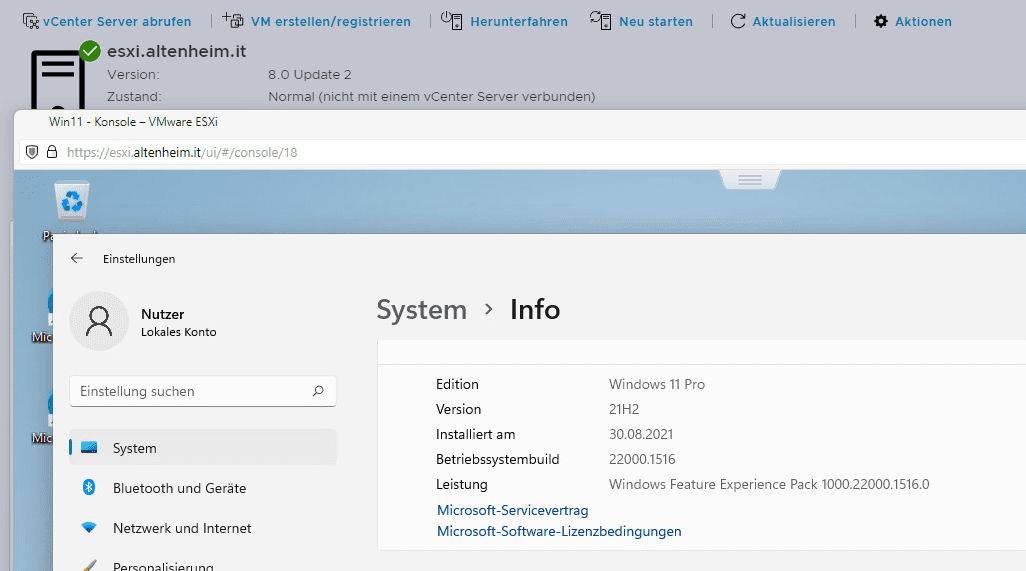
Task: Click the Windows Feature Experience Pack value
Action: 769,485
